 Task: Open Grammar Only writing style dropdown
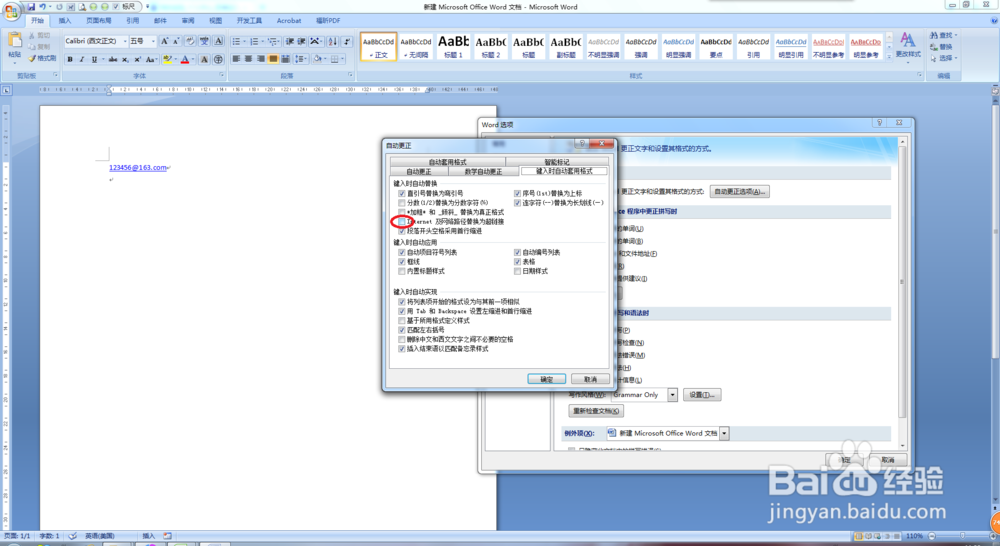click(x=672, y=395)
